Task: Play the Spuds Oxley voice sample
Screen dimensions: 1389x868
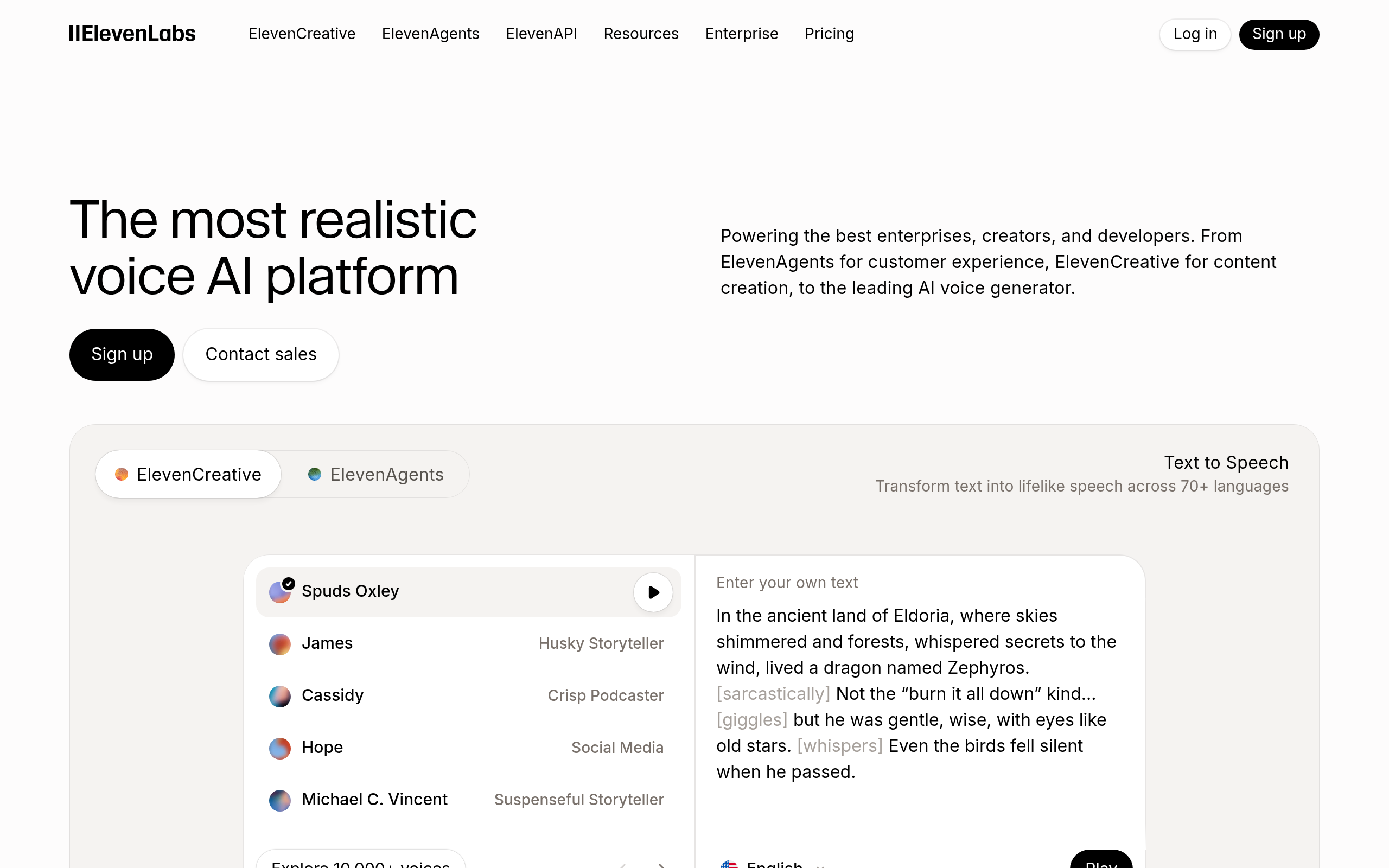Action: [653, 592]
